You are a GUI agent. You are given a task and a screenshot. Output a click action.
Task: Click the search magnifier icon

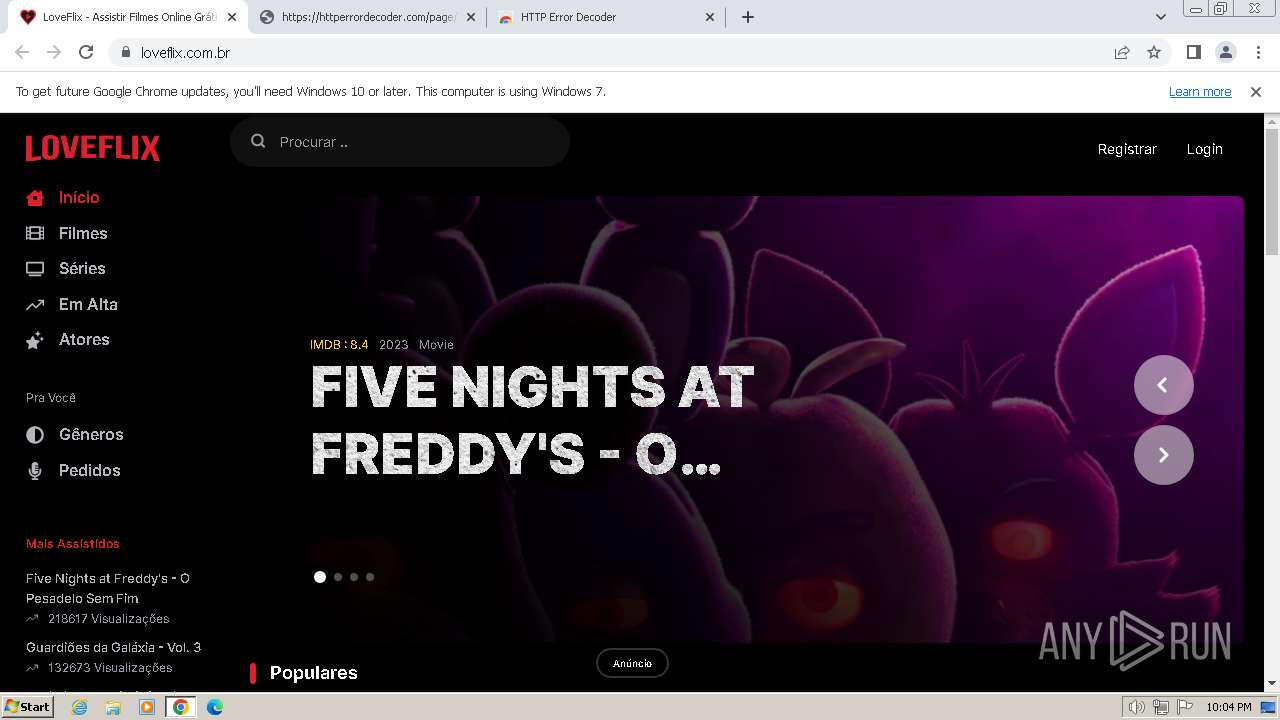pos(258,141)
